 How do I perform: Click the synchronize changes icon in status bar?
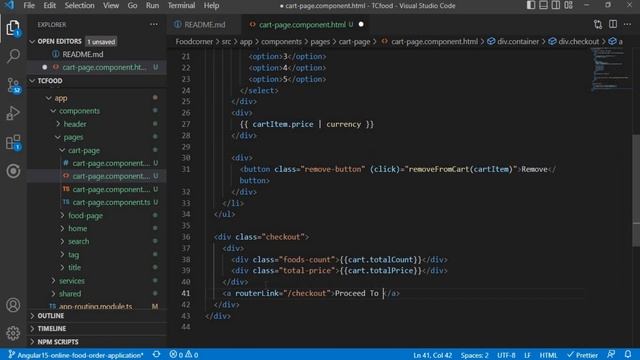(156, 354)
